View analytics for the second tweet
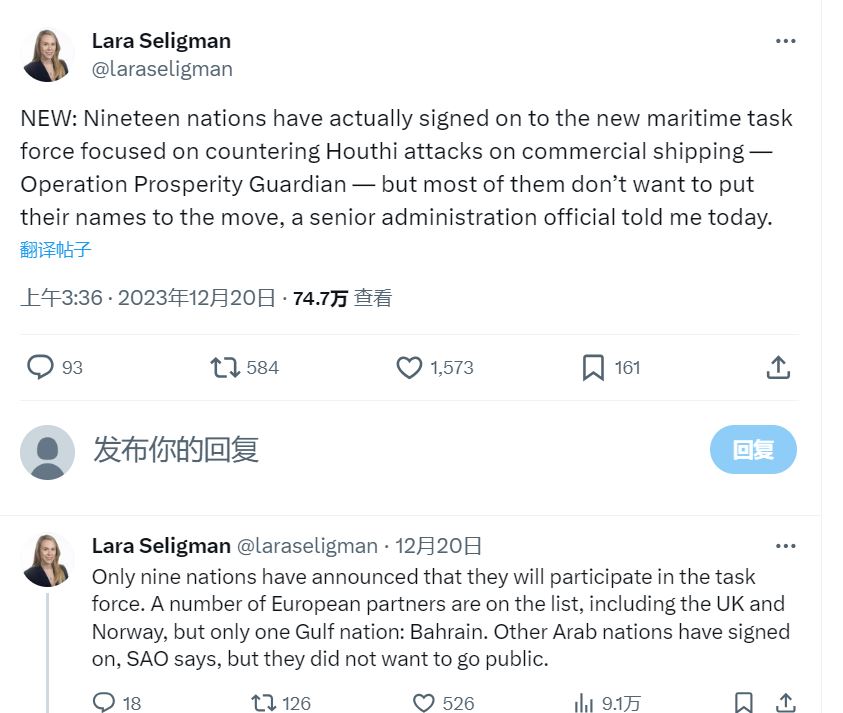This screenshot has height=713, width=843. 584,703
